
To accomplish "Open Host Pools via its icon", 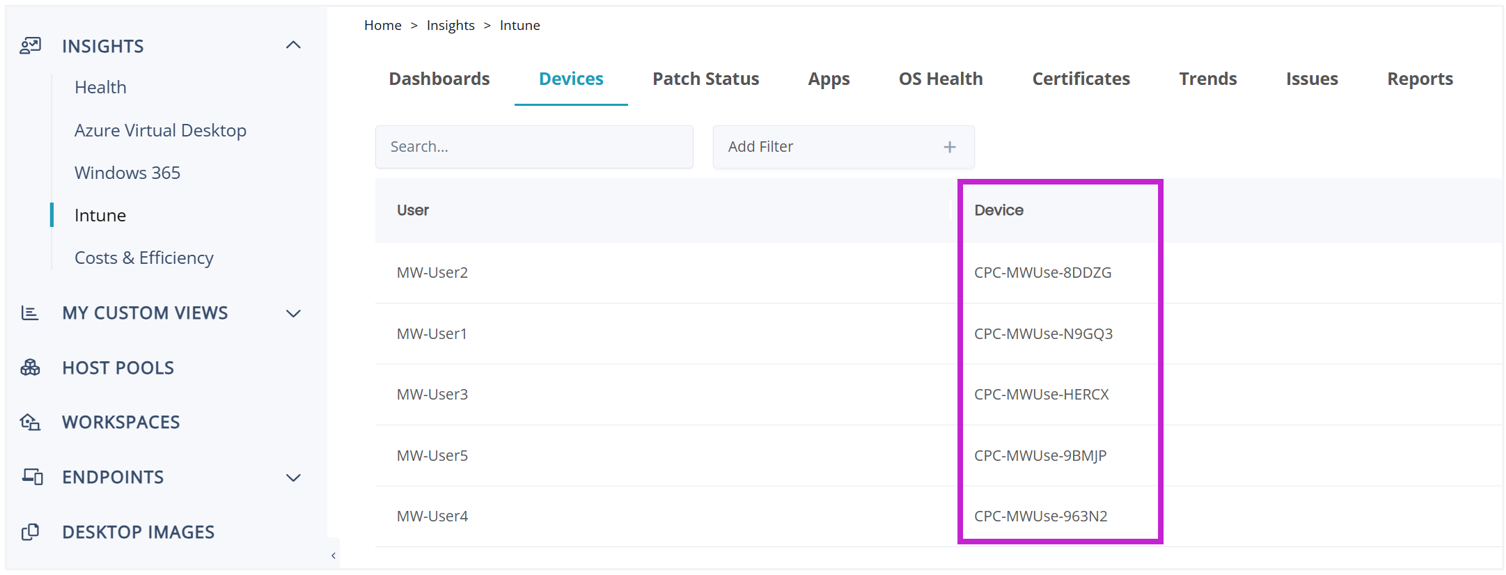I will [31, 368].
